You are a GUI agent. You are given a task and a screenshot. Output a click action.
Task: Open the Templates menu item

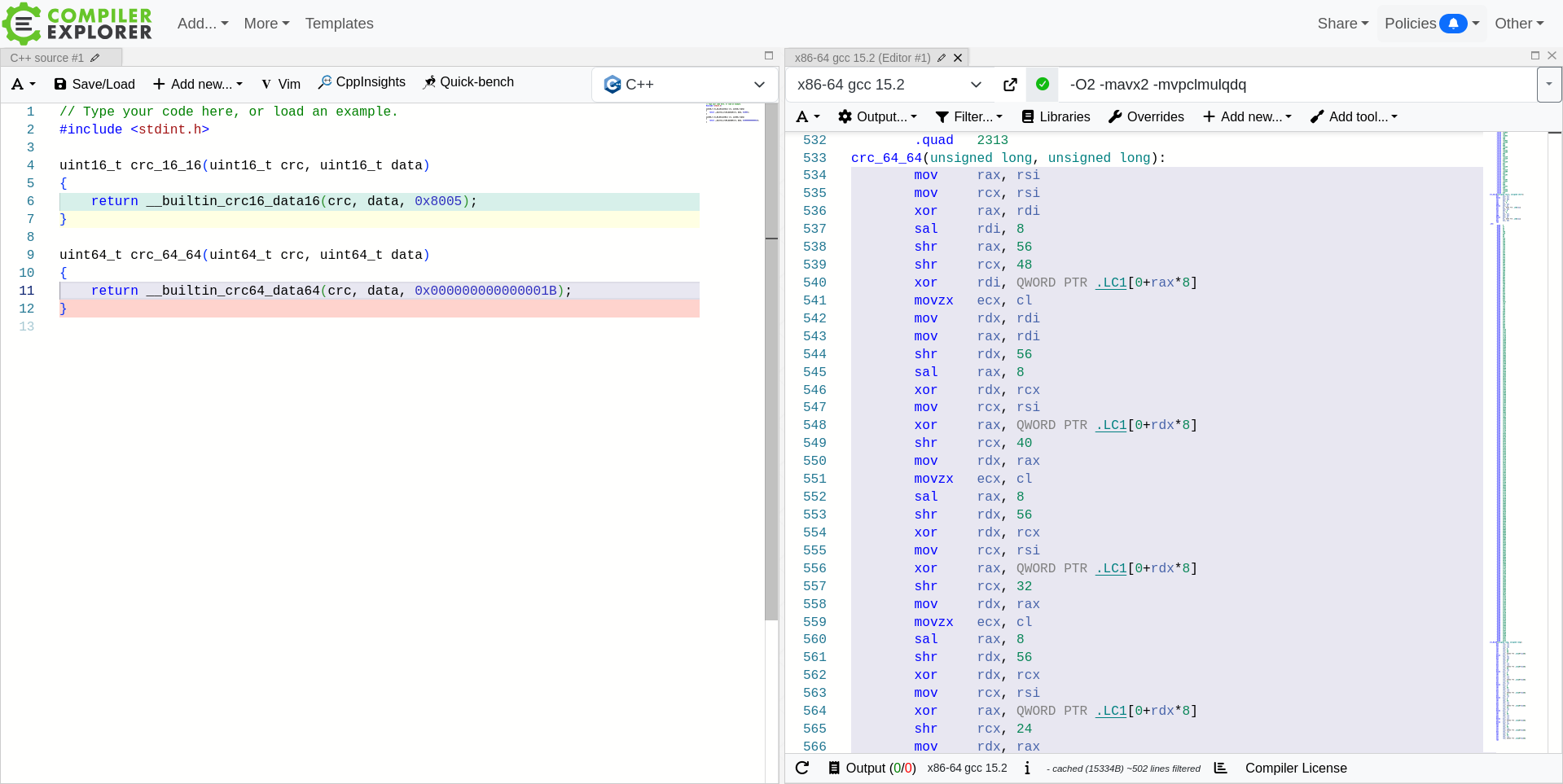click(339, 24)
